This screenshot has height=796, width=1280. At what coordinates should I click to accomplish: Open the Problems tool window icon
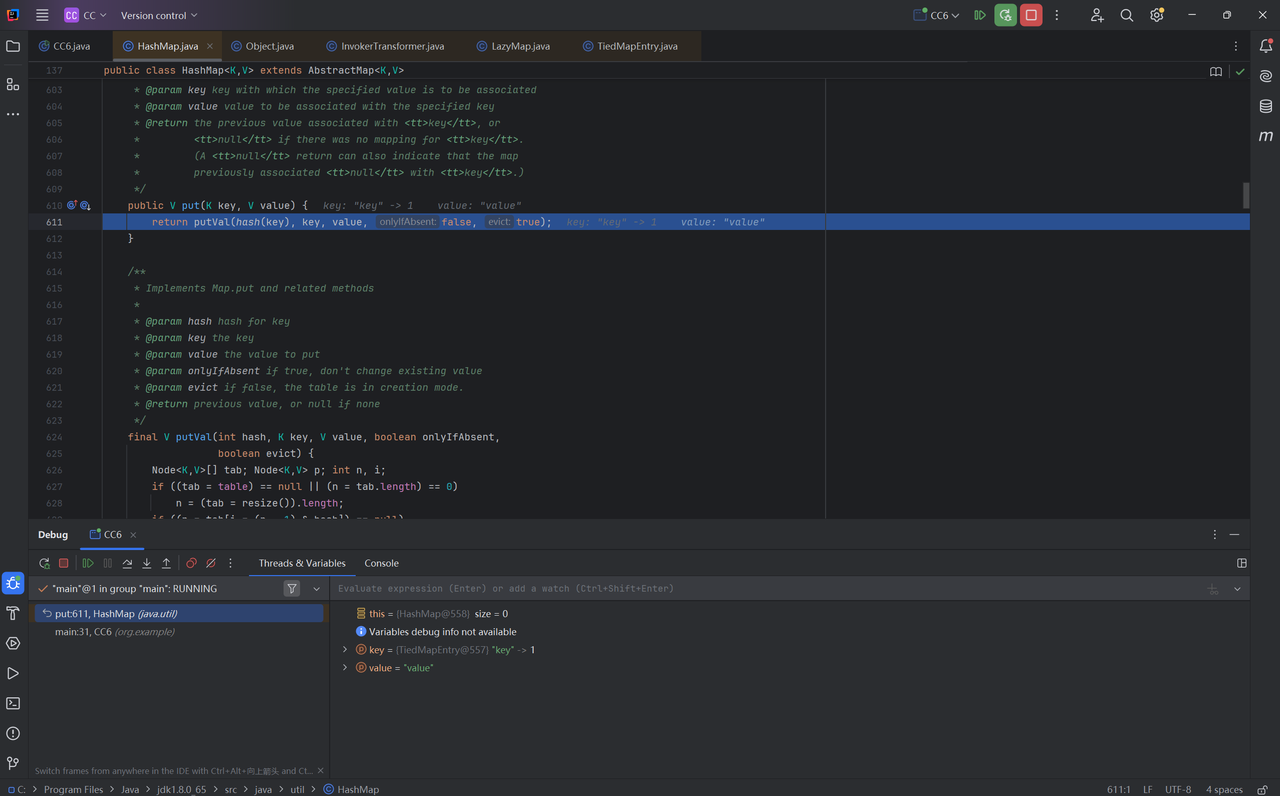pos(13,733)
